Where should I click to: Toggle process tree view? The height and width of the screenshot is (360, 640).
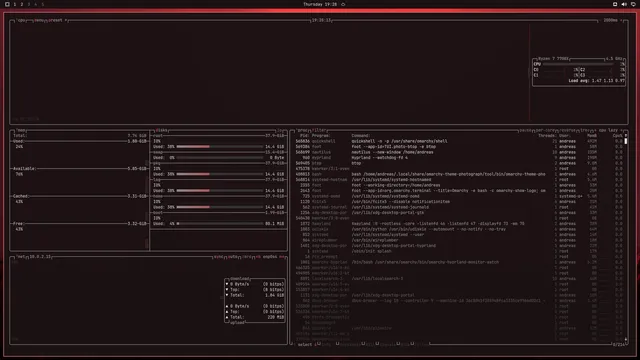point(586,130)
